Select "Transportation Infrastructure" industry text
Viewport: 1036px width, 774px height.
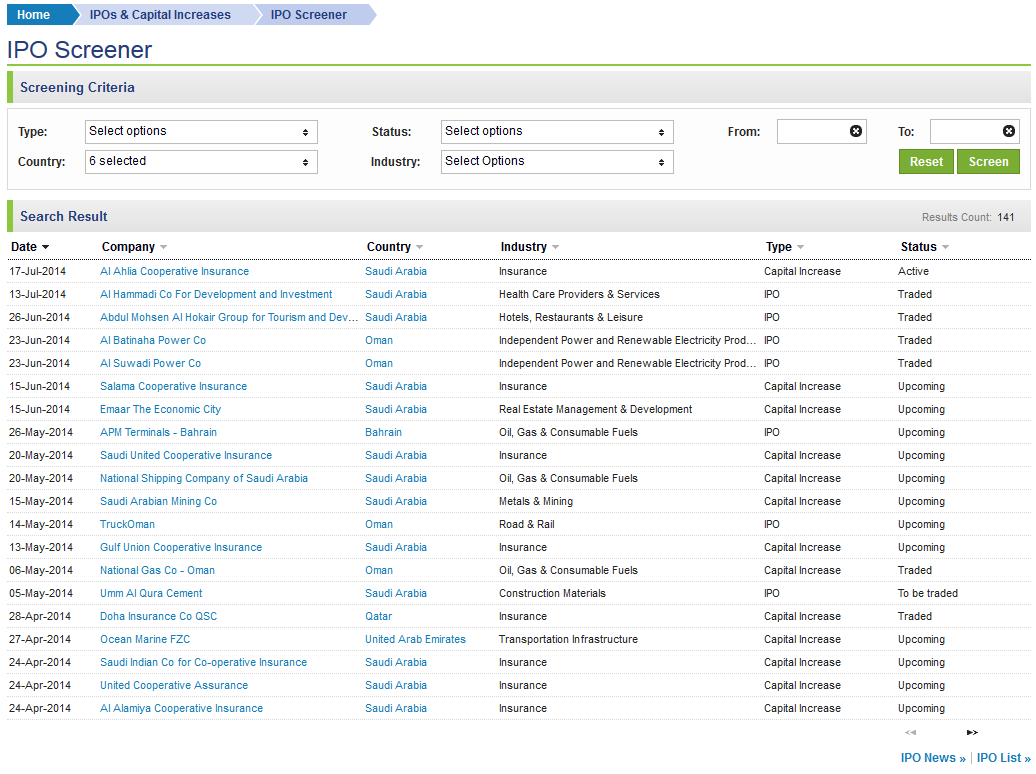coord(568,640)
